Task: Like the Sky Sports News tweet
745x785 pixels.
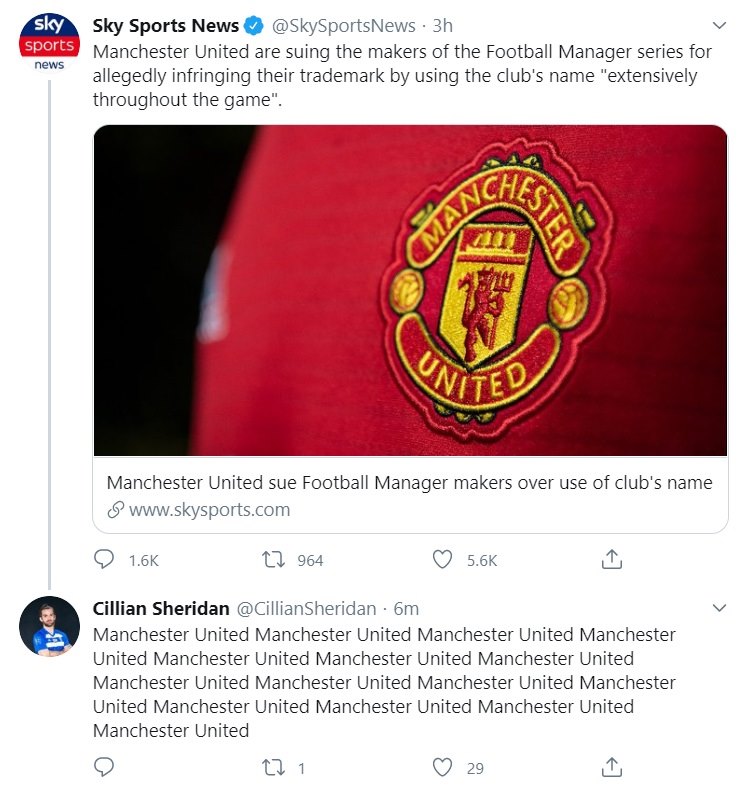Action: tap(443, 559)
